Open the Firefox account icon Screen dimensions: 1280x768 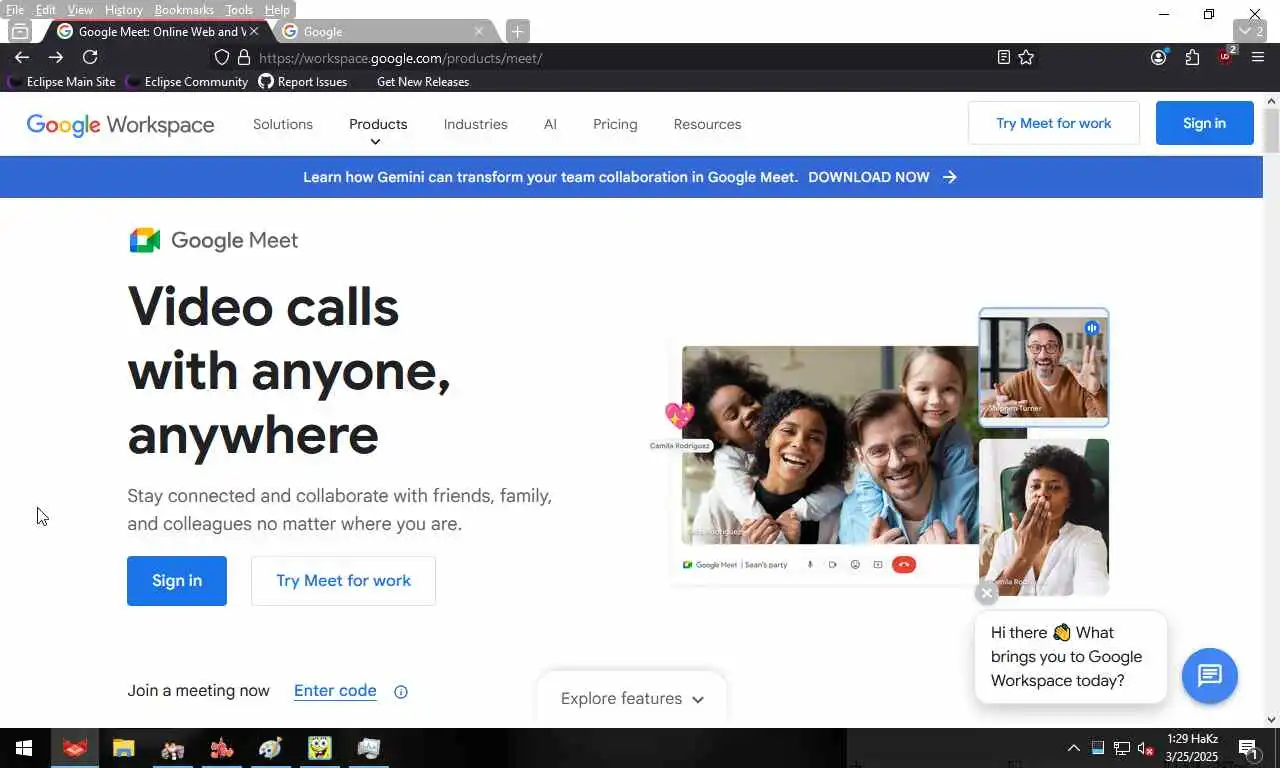(x=1158, y=58)
